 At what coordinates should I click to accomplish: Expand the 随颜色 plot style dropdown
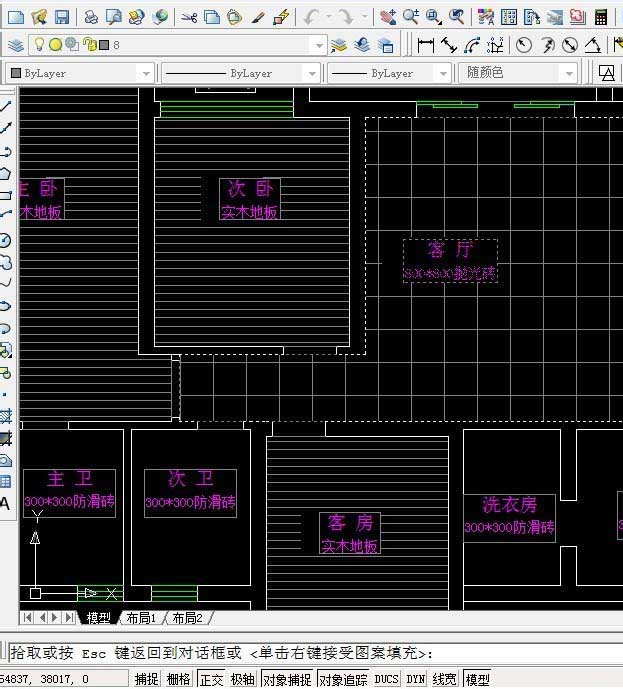coord(568,73)
